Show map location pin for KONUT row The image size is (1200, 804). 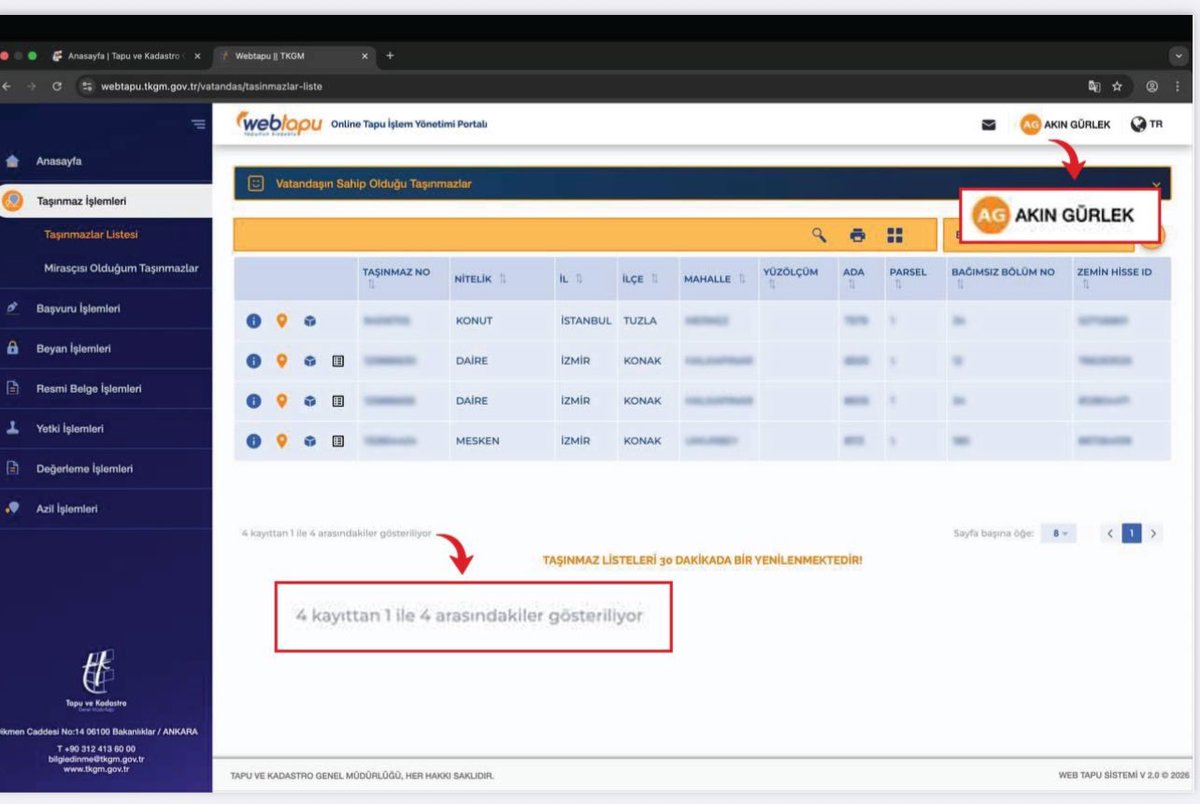282,321
